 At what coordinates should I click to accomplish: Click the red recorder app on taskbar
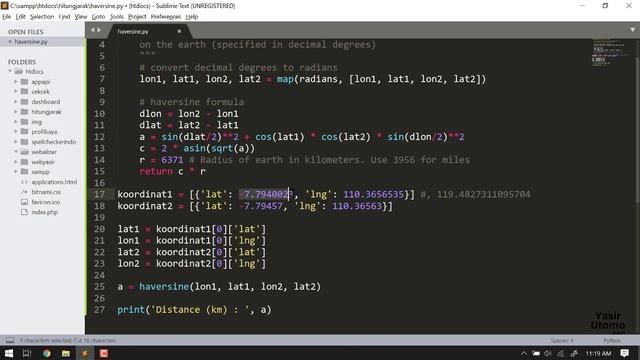pyautogui.click(x=104, y=353)
